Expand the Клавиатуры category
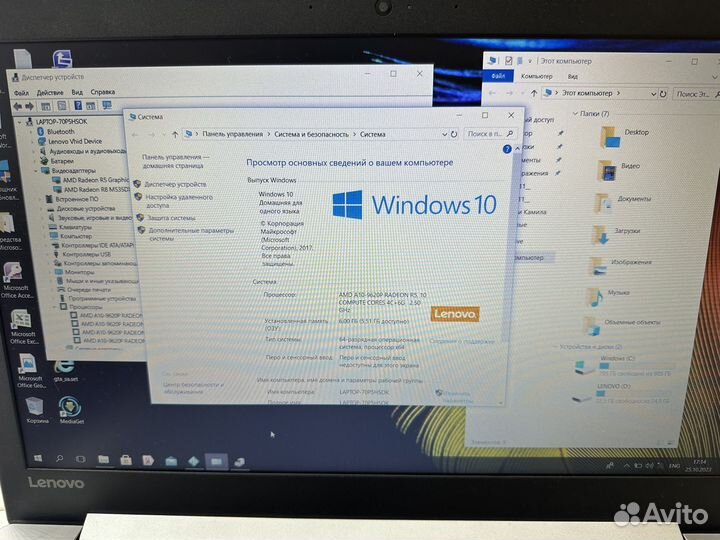The image size is (720, 540). pyautogui.click(x=44, y=227)
